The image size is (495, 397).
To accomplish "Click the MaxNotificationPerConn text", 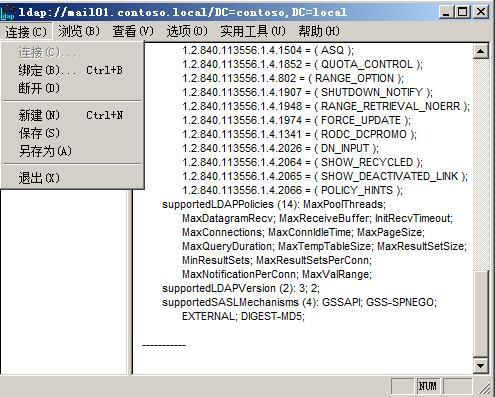I will tap(240, 274).
